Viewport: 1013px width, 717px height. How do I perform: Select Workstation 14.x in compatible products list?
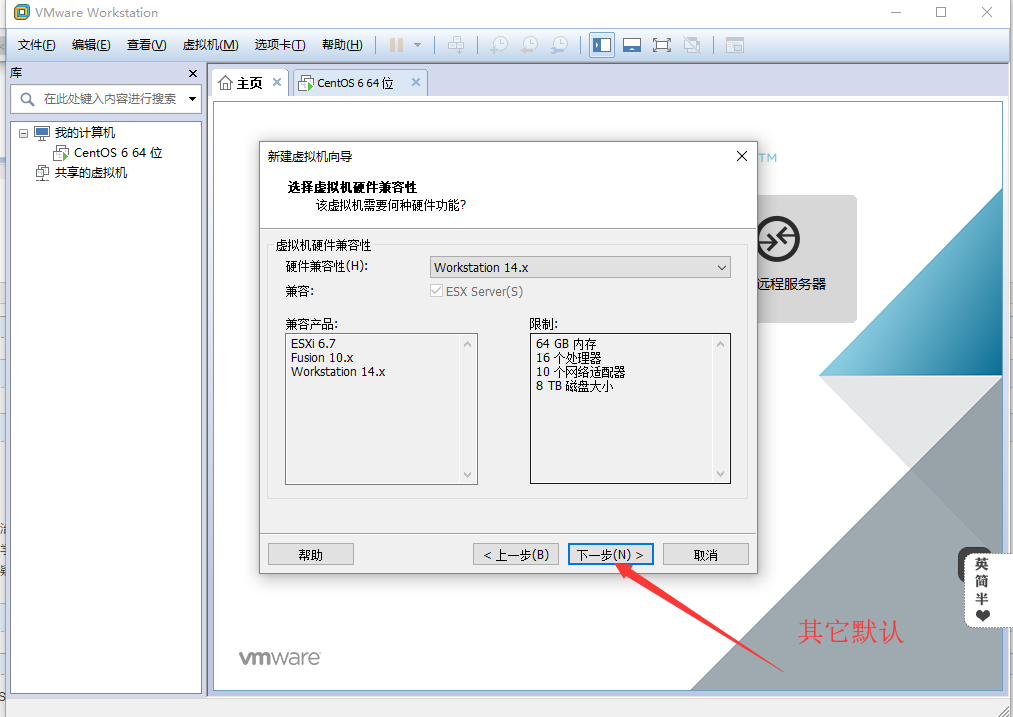[x=338, y=371]
